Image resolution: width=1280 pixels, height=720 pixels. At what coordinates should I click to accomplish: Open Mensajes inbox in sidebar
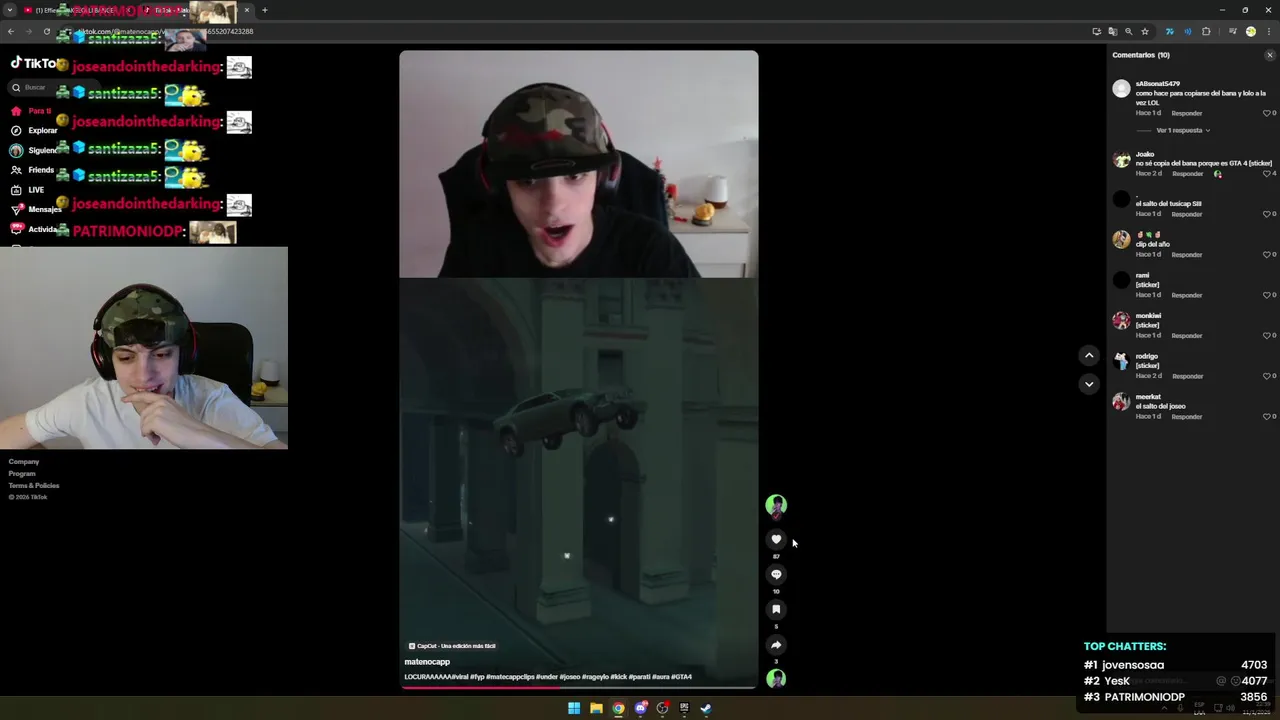click(35, 209)
